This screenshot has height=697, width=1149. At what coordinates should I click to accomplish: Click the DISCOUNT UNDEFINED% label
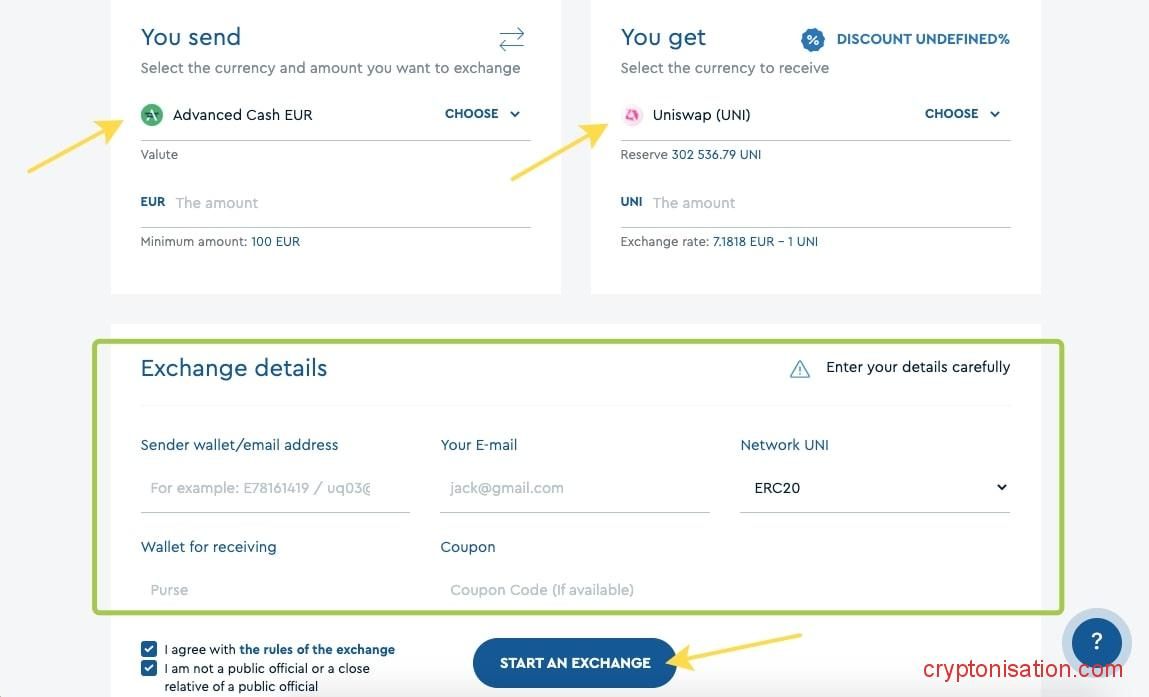[923, 40]
